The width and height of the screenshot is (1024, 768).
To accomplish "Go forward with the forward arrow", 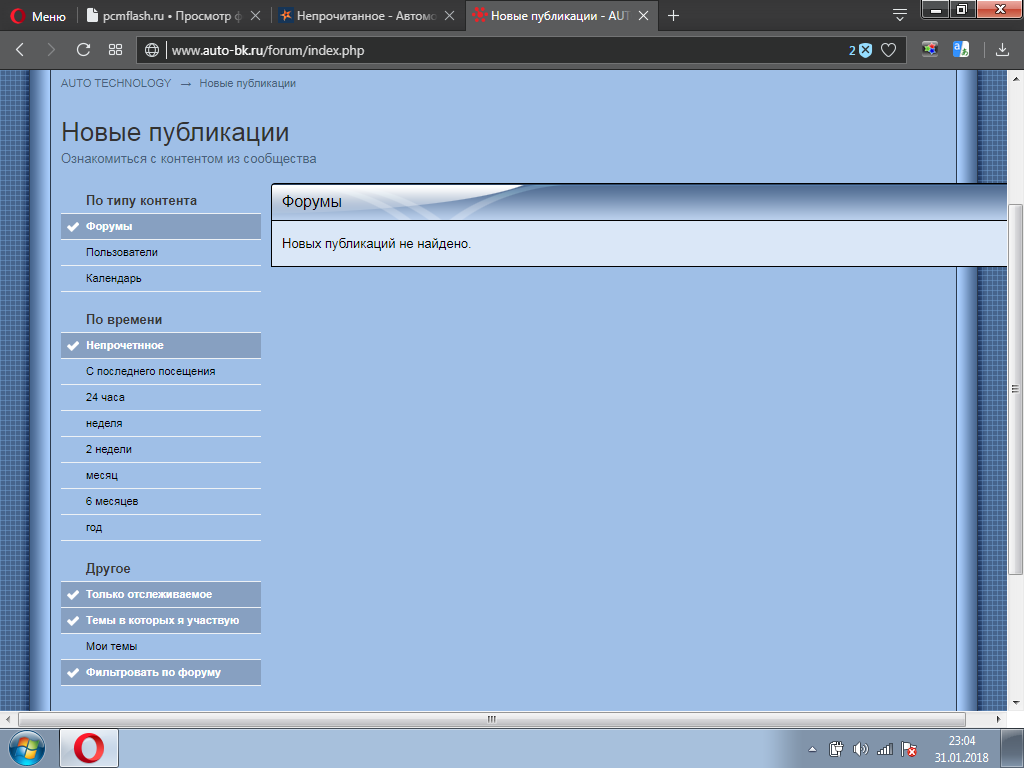I will point(51,50).
